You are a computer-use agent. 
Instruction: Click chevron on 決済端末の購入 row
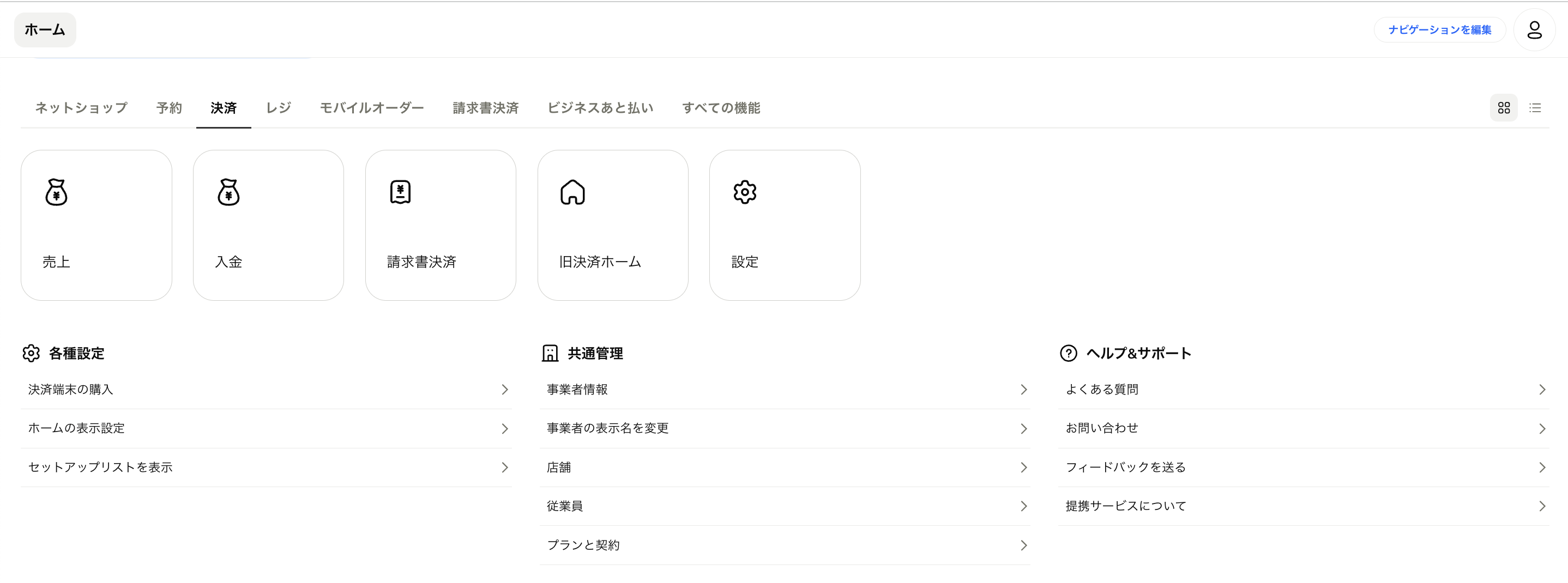pyautogui.click(x=505, y=390)
